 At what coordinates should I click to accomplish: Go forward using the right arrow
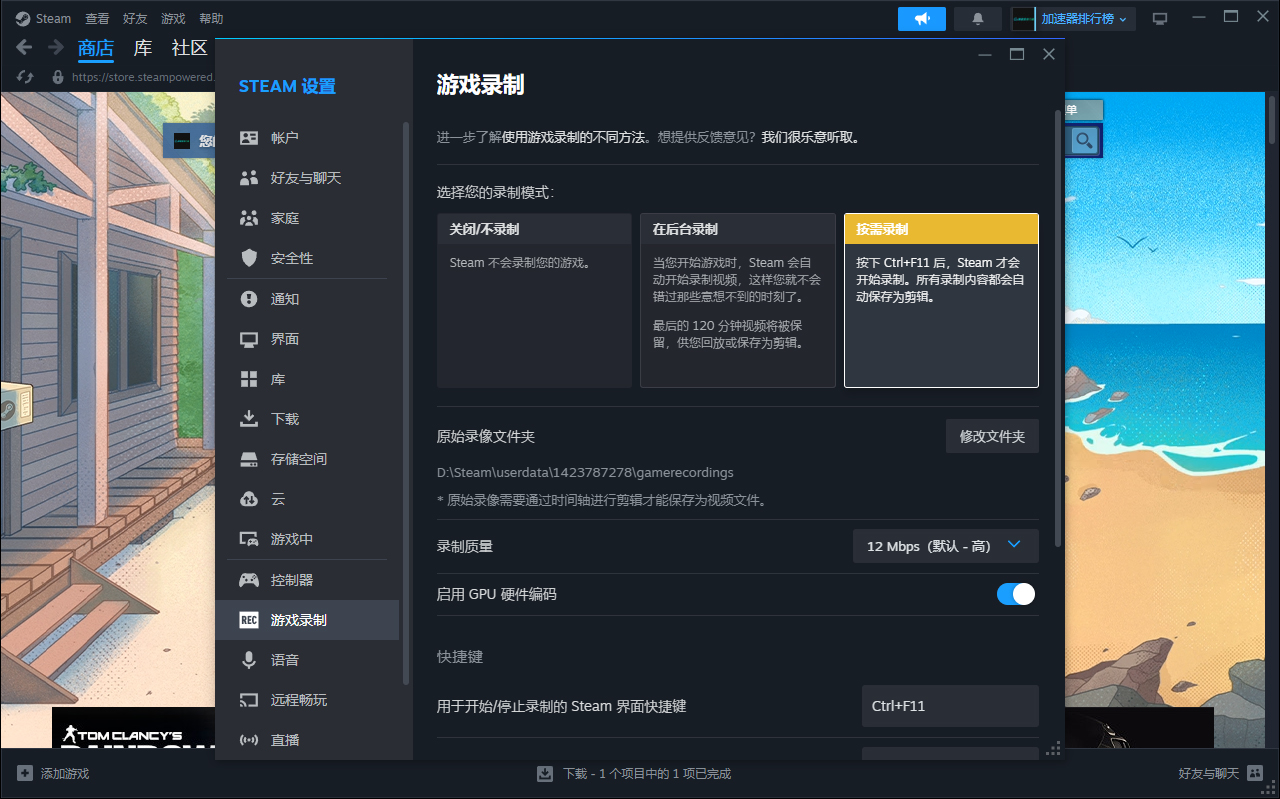coord(56,47)
